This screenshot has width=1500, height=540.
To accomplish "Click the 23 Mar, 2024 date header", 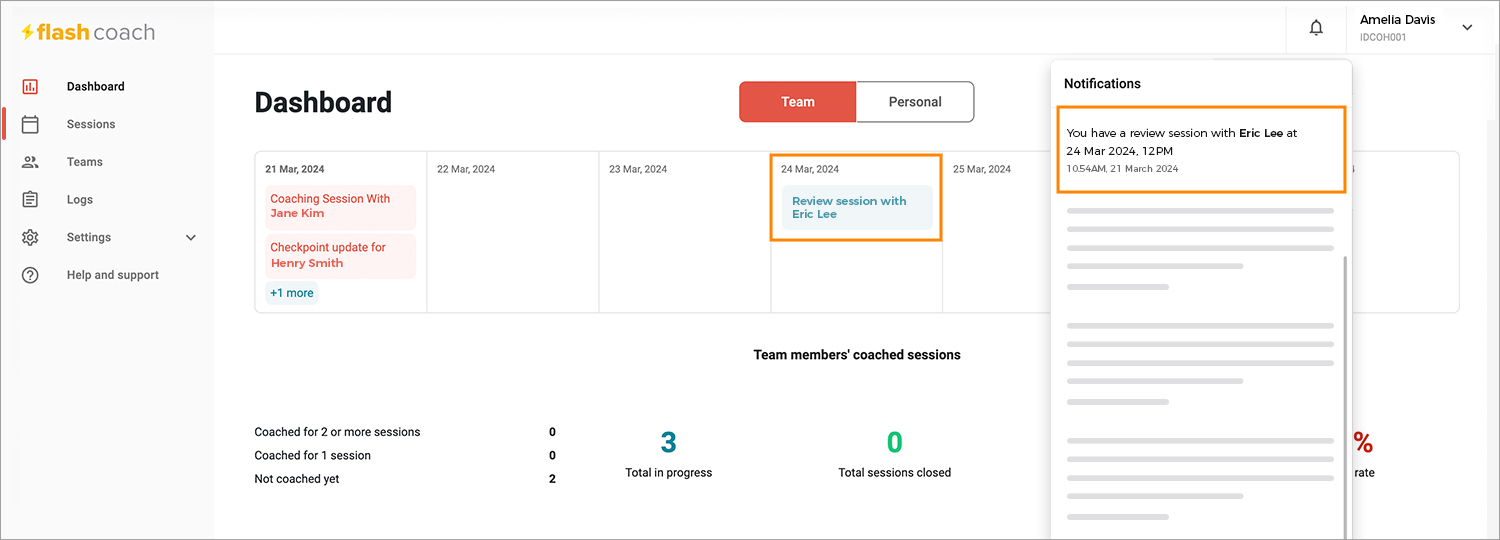I will point(638,169).
